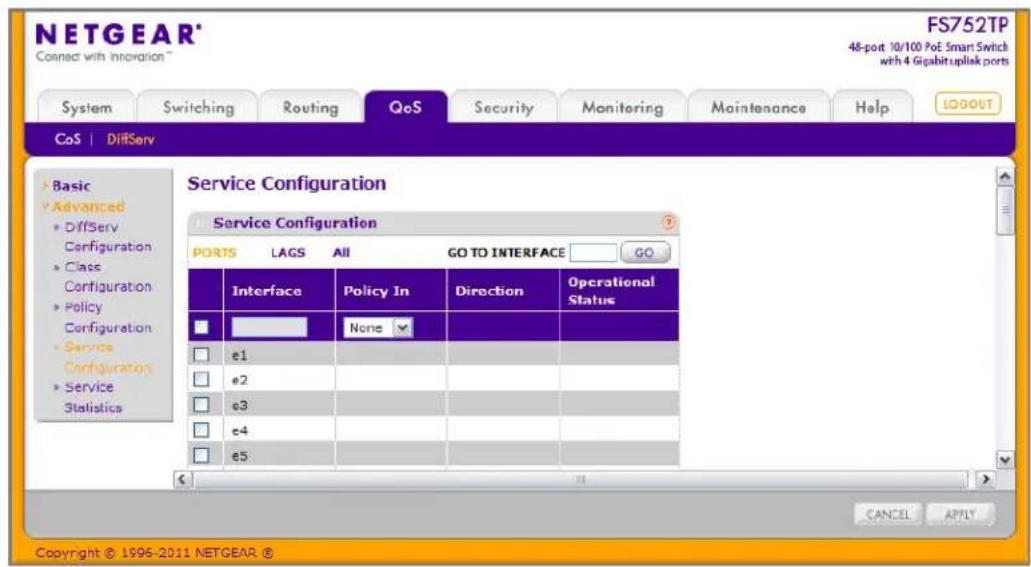This screenshot has width=1031, height=567.
Task: Open the System tab
Action: 87,108
